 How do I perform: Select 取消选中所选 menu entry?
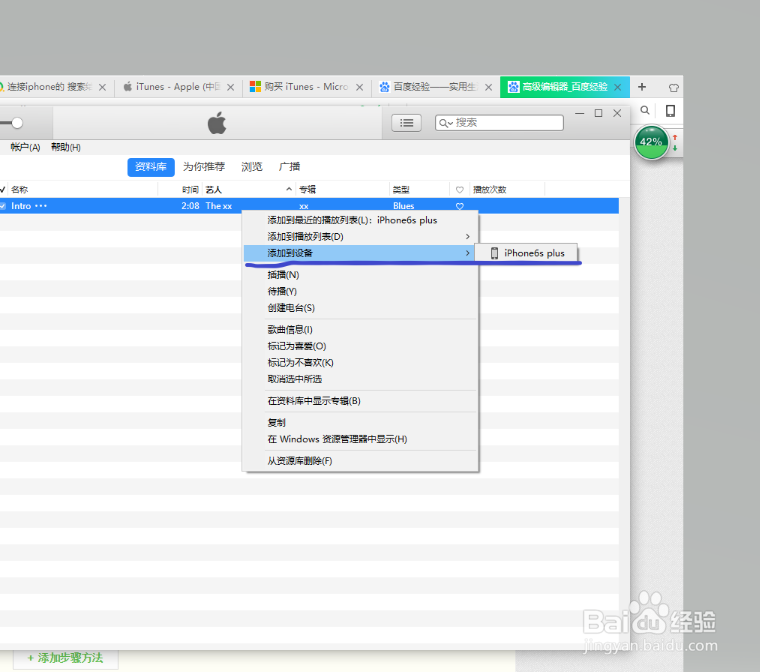click(360, 379)
